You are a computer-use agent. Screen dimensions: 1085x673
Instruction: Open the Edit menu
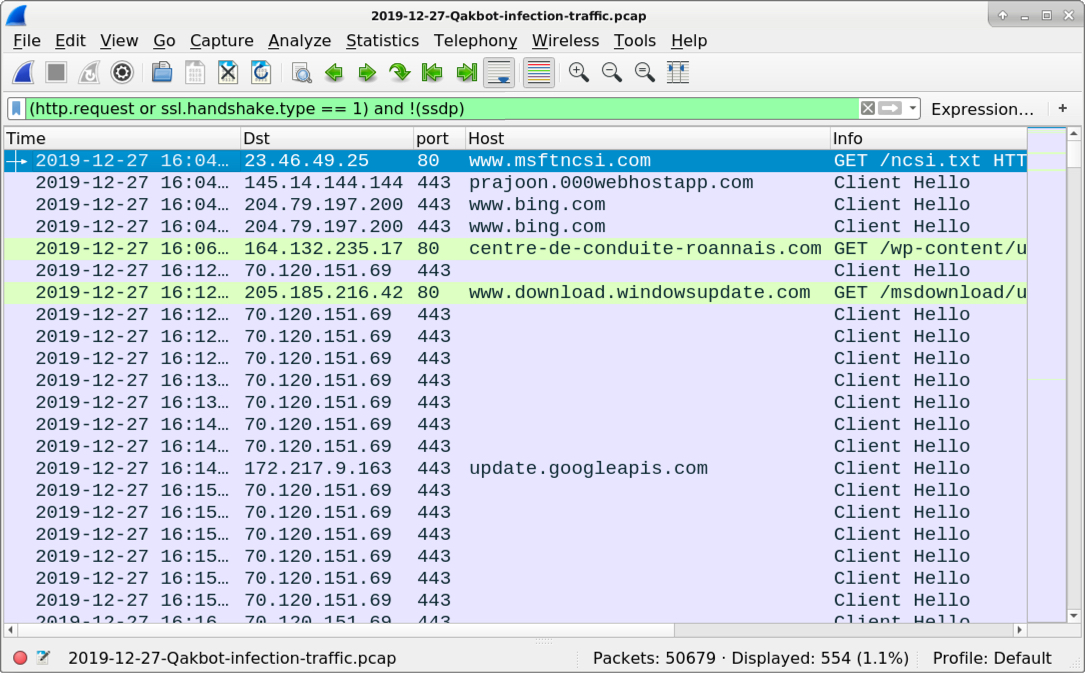pyautogui.click(x=71, y=41)
